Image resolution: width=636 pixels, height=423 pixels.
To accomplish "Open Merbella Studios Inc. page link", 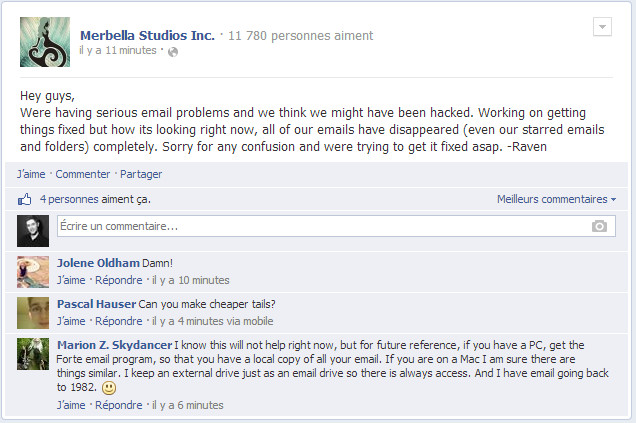I will 147,35.
